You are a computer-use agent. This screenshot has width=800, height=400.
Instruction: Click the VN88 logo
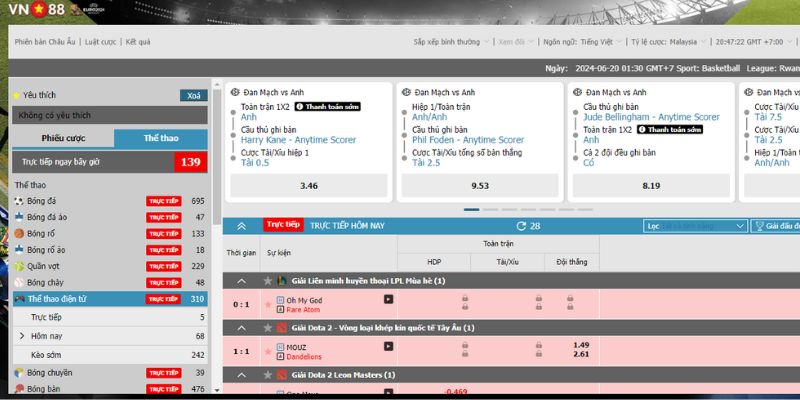pos(37,9)
